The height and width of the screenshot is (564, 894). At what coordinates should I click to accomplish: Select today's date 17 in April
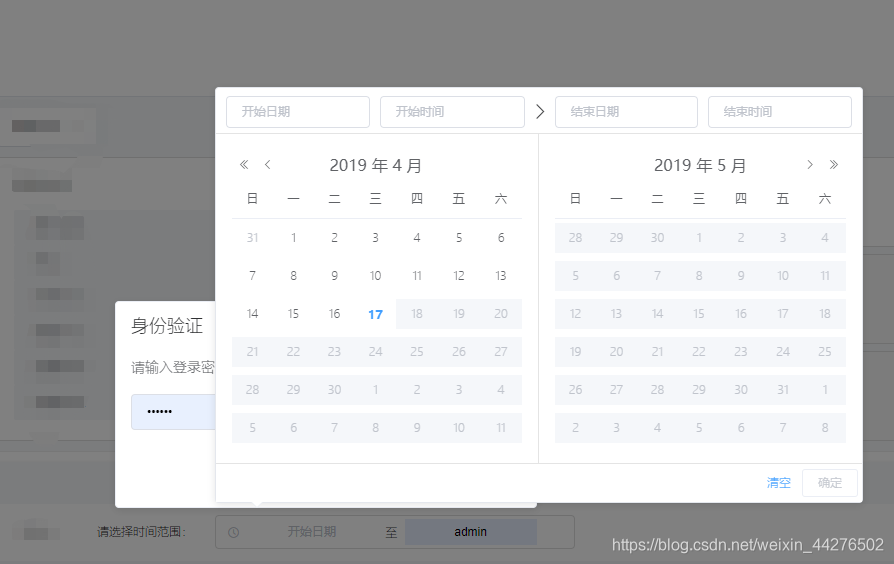coord(375,314)
